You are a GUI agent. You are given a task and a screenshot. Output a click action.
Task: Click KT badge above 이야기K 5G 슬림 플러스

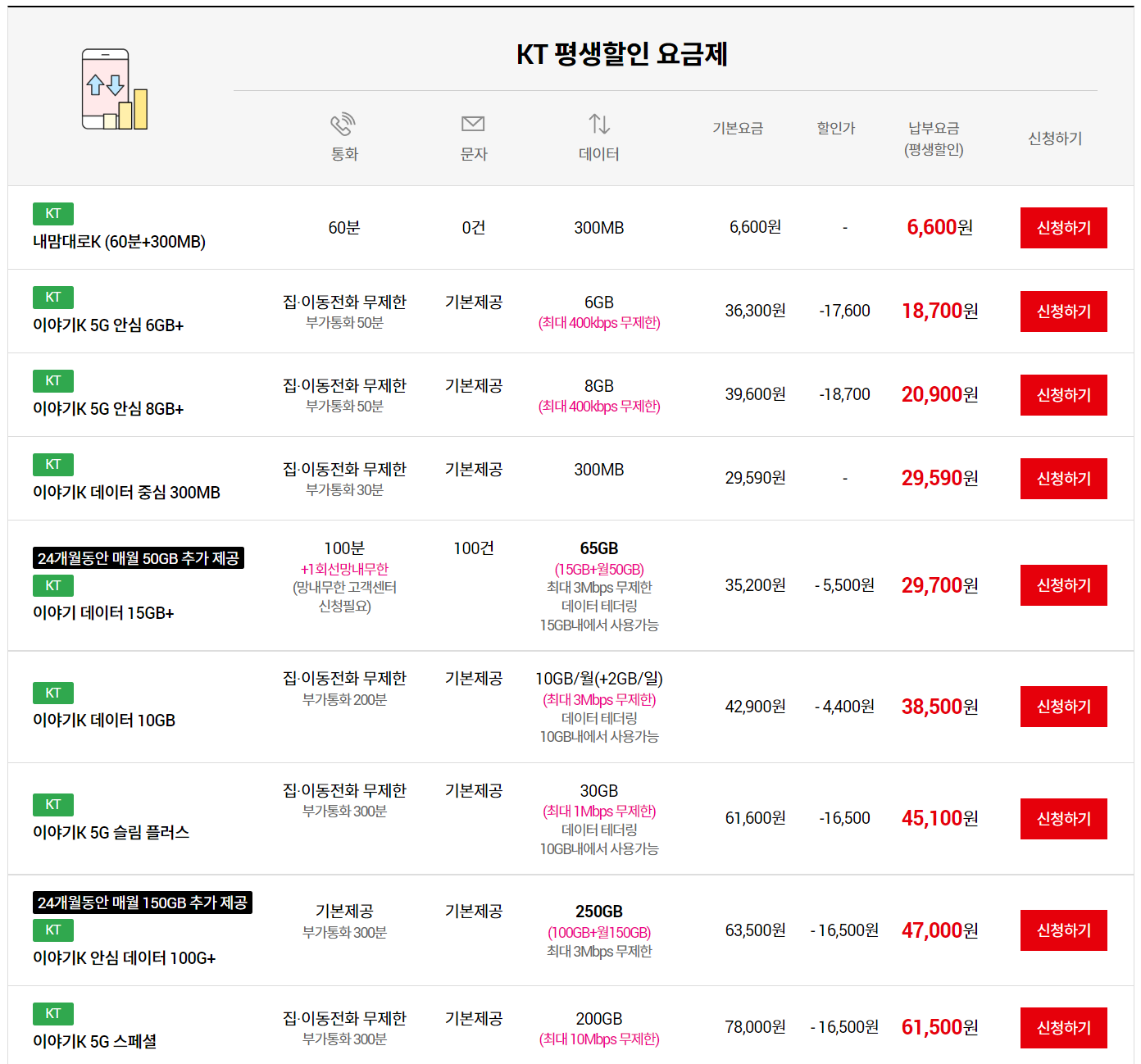[53, 805]
